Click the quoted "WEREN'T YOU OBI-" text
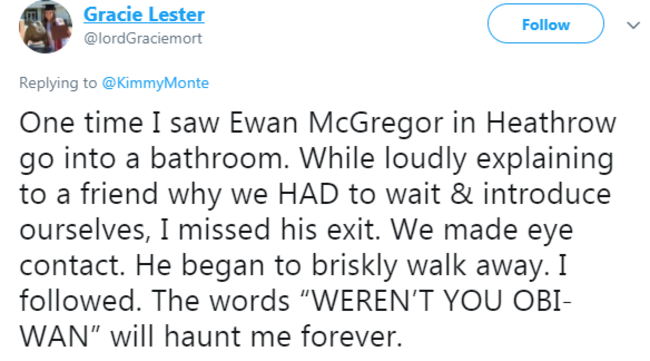Screen dimensions: 650x361 439,300
